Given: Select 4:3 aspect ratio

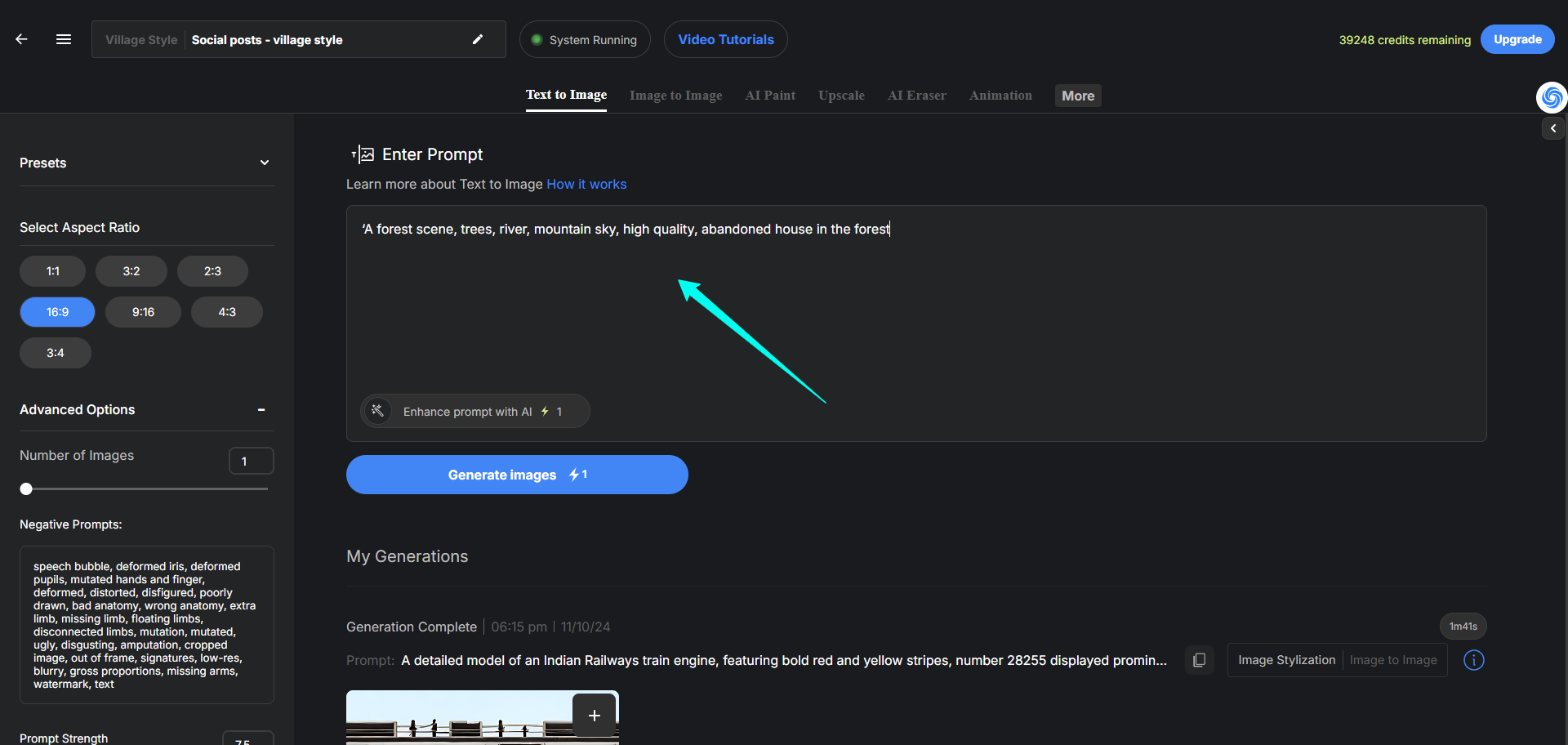Looking at the screenshot, I should 227,312.
